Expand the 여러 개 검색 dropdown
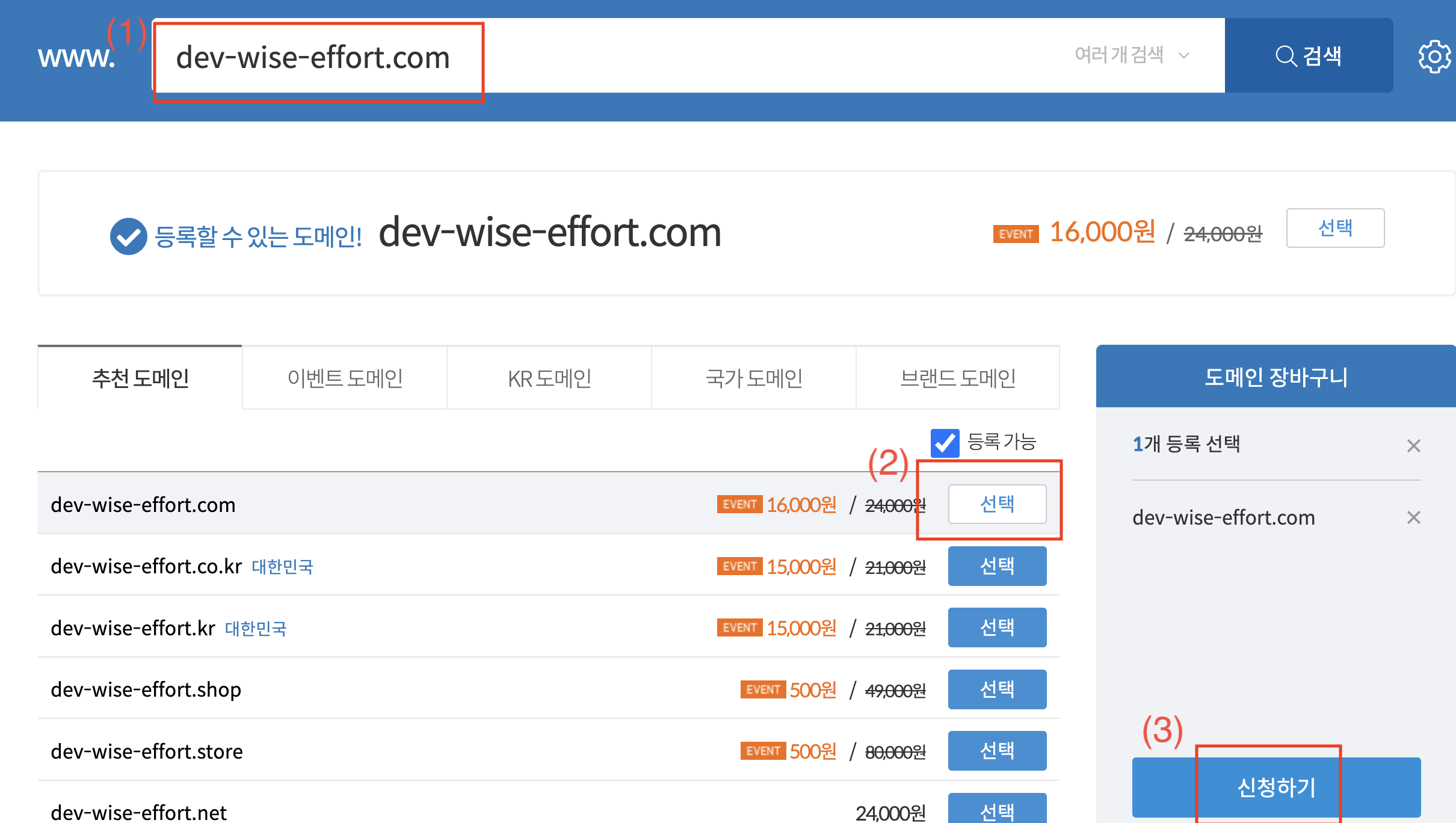Image resolution: width=1456 pixels, height=823 pixels. [x=1131, y=55]
